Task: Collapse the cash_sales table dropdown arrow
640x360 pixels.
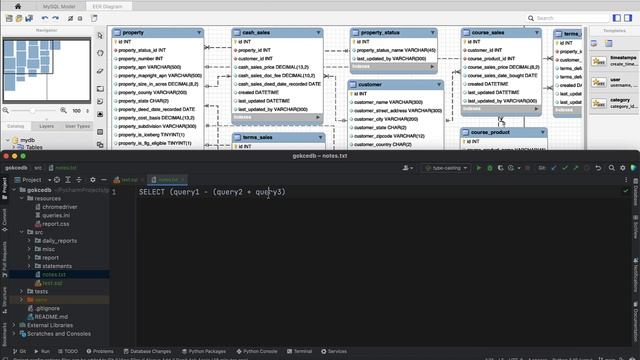Action: tap(318, 33)
